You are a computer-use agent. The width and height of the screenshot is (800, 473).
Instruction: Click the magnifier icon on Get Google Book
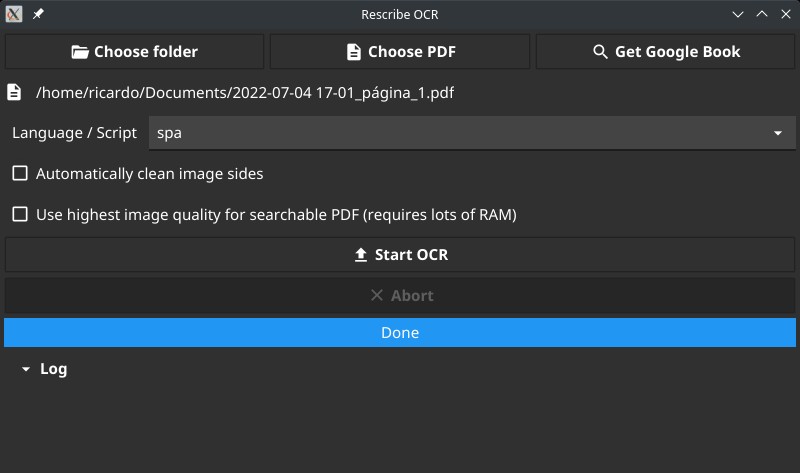point(600,52)
